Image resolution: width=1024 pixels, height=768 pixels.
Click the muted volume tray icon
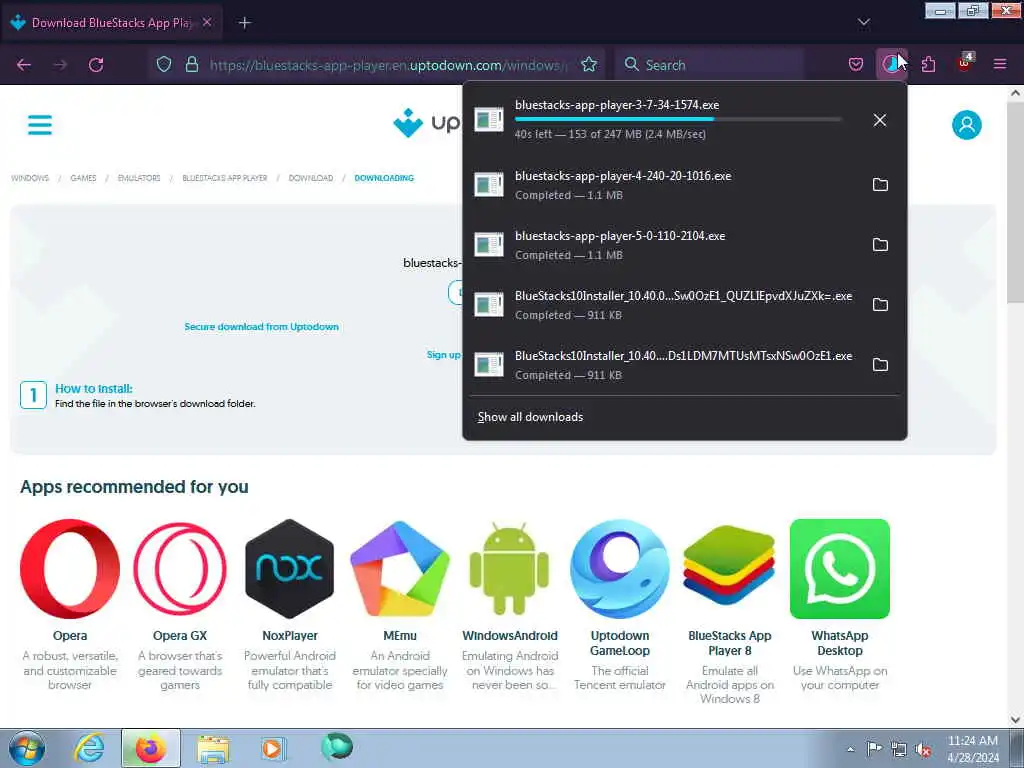923,749
